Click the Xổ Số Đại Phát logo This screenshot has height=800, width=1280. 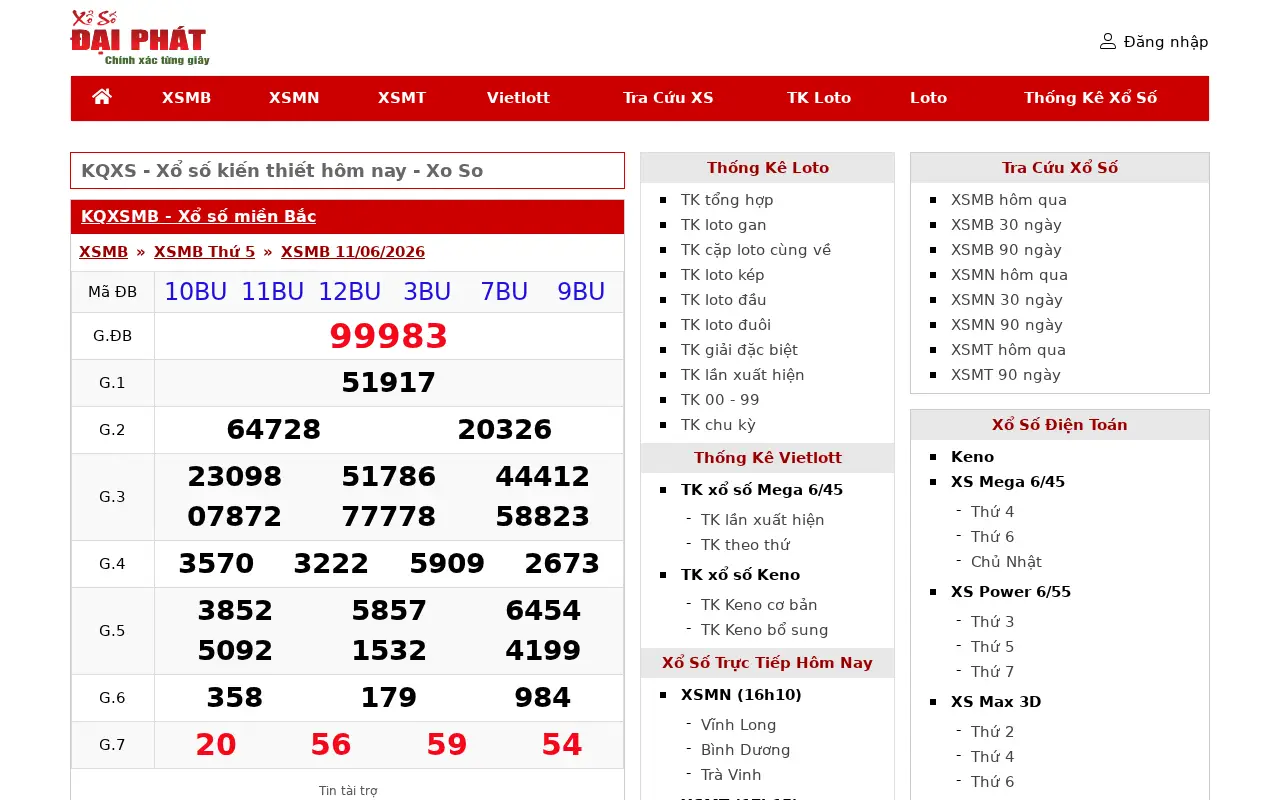pyautogui.click(x=140, y=38)
